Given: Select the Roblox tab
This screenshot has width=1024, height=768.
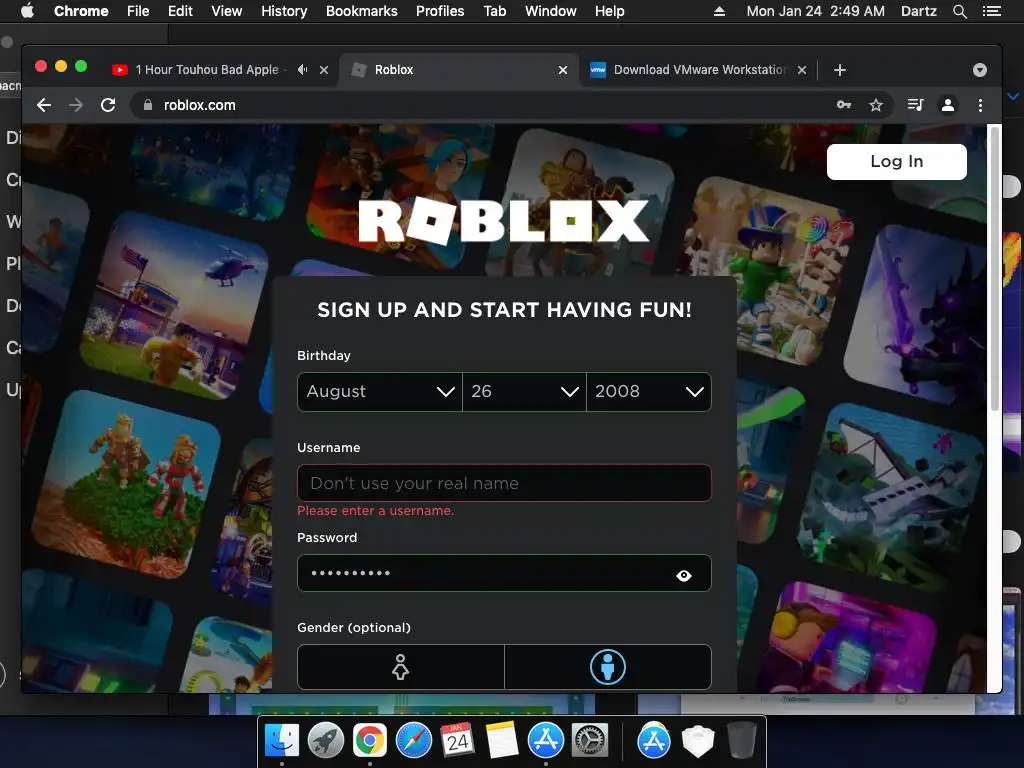Looking at the screenshot, I should [457, 70].
